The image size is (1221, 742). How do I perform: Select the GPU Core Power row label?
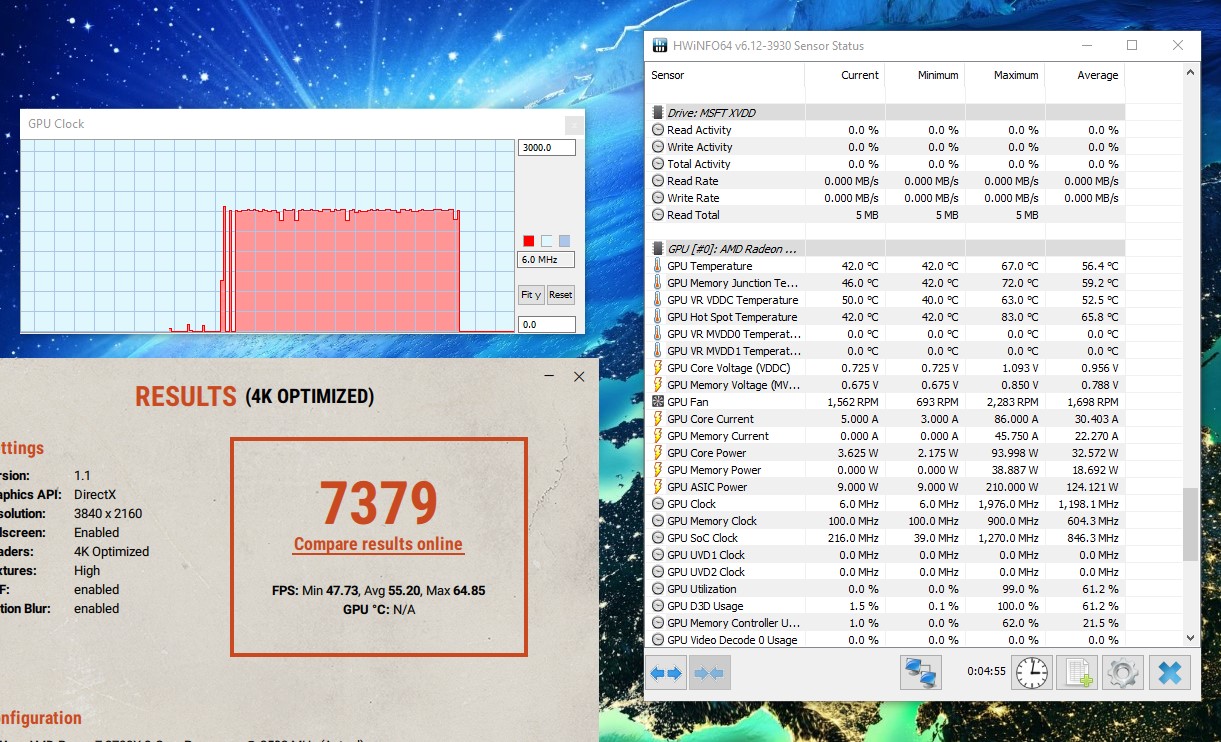[707, 453]
